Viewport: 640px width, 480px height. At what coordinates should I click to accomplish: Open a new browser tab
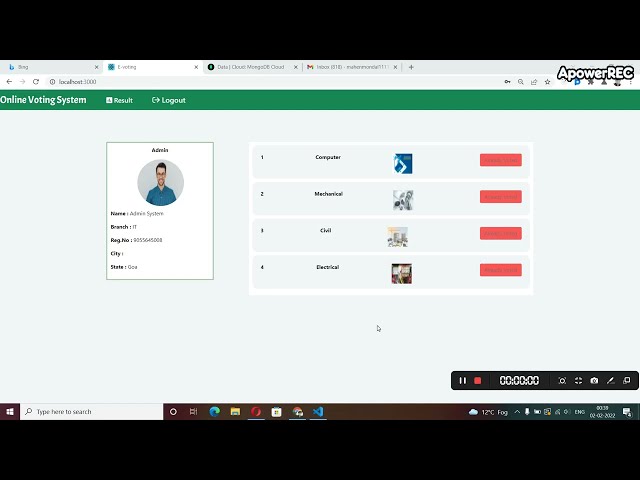pos(411,67)
